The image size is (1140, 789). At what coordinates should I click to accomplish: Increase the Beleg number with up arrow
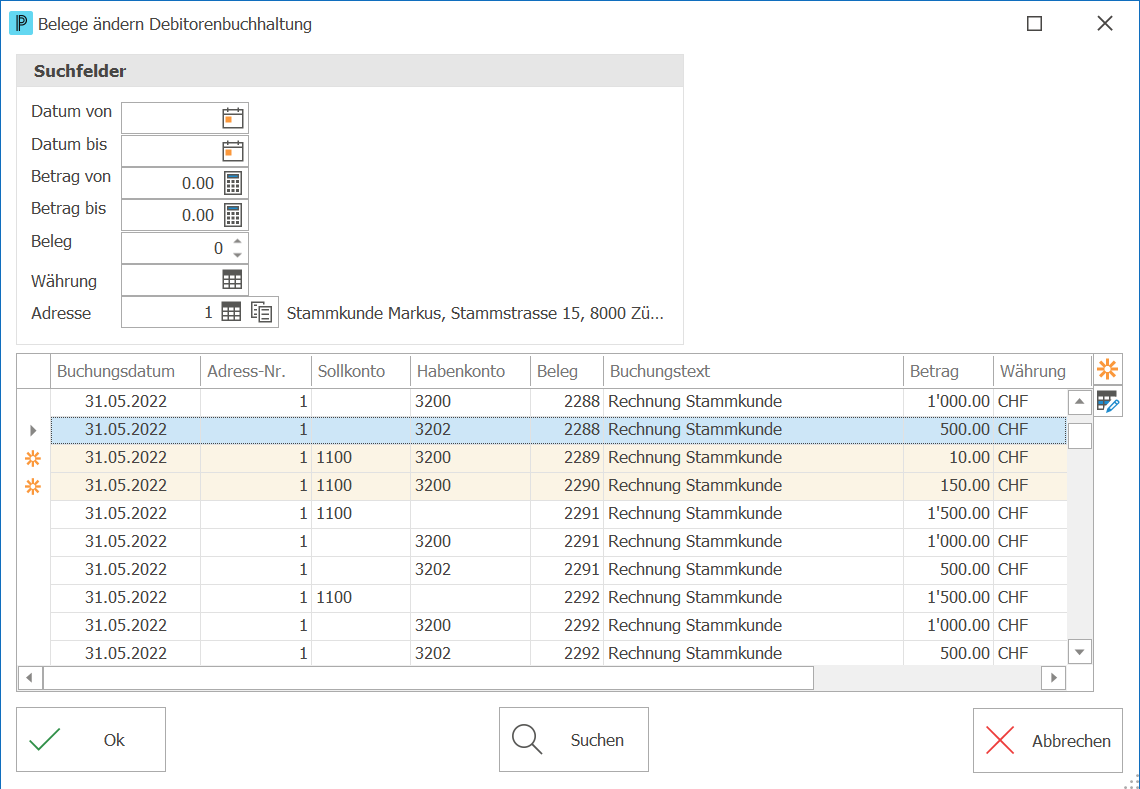[x=237, y=242]
